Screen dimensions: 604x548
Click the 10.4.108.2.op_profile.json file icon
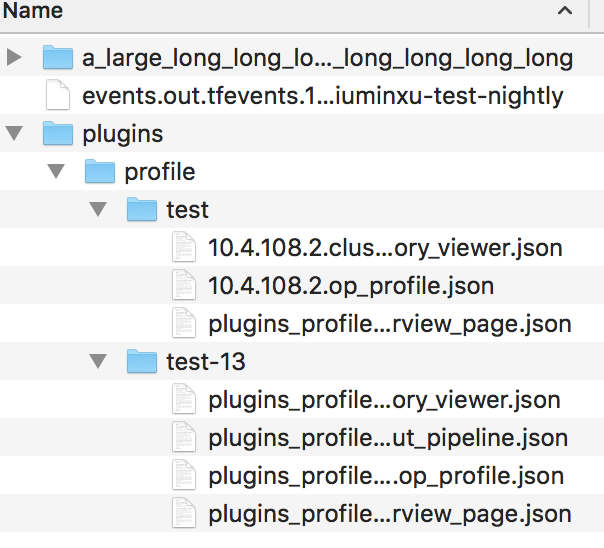(184, 285)
